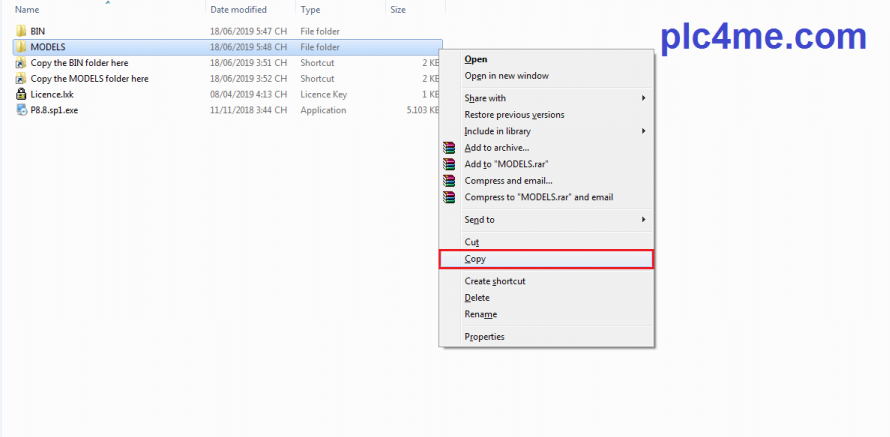Click the BIN folder icon
This screenshot has height=437, width=890.
pos(21,31)
